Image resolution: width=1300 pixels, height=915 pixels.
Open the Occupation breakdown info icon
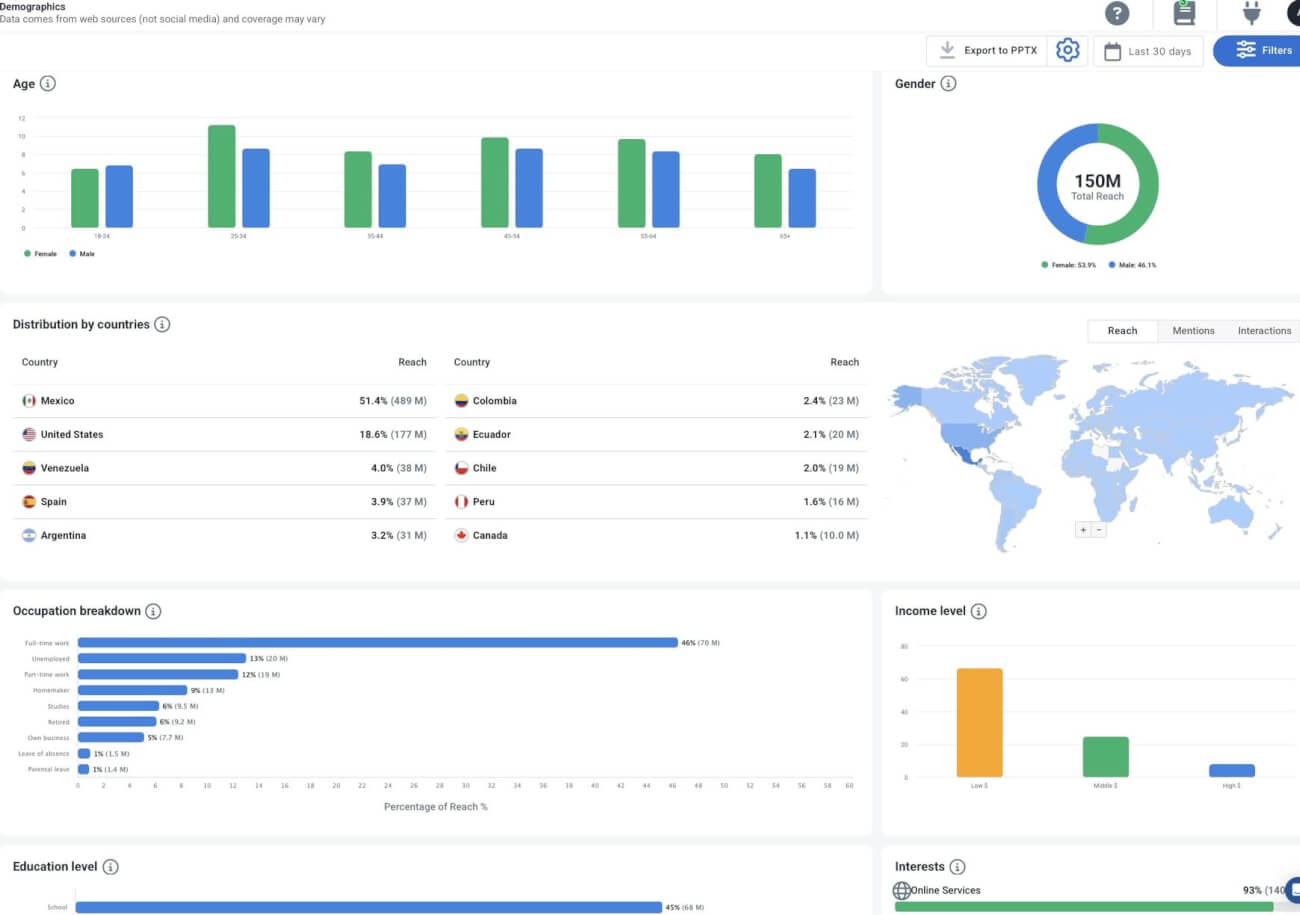151,611
